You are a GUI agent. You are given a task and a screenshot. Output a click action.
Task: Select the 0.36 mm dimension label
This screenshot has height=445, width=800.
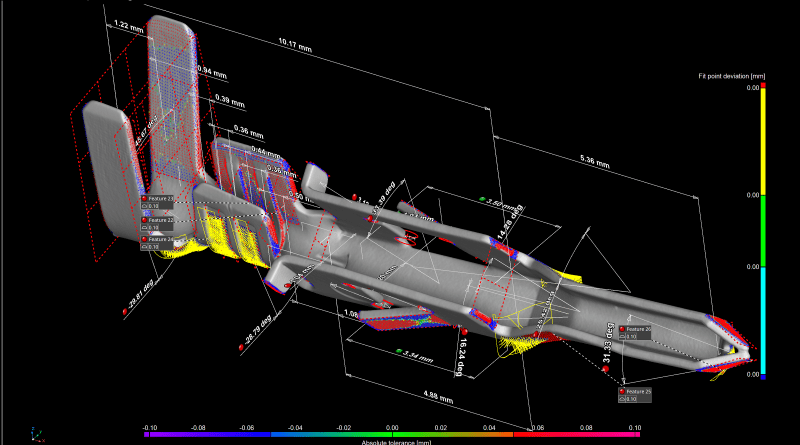pyautogui.click(x=249, y=132)
